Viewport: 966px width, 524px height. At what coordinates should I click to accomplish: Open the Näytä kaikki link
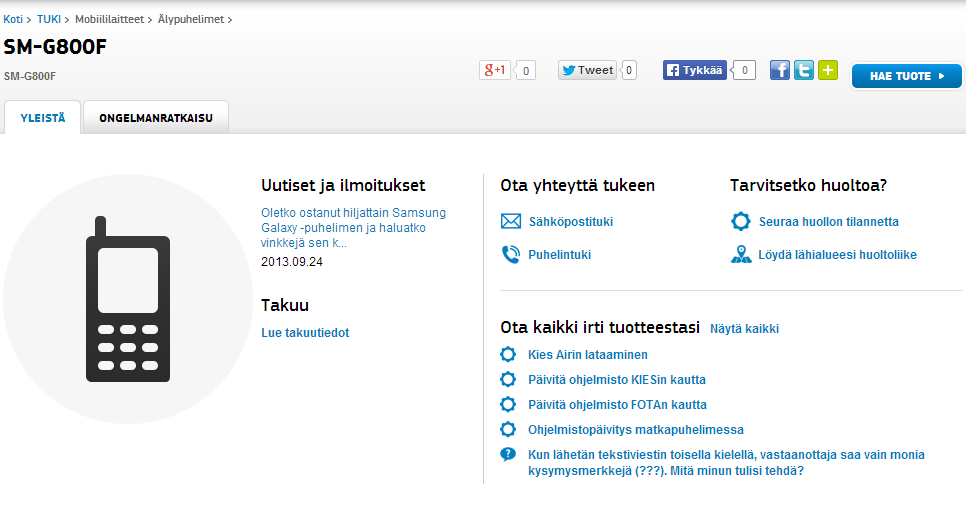tap(744, 329)
